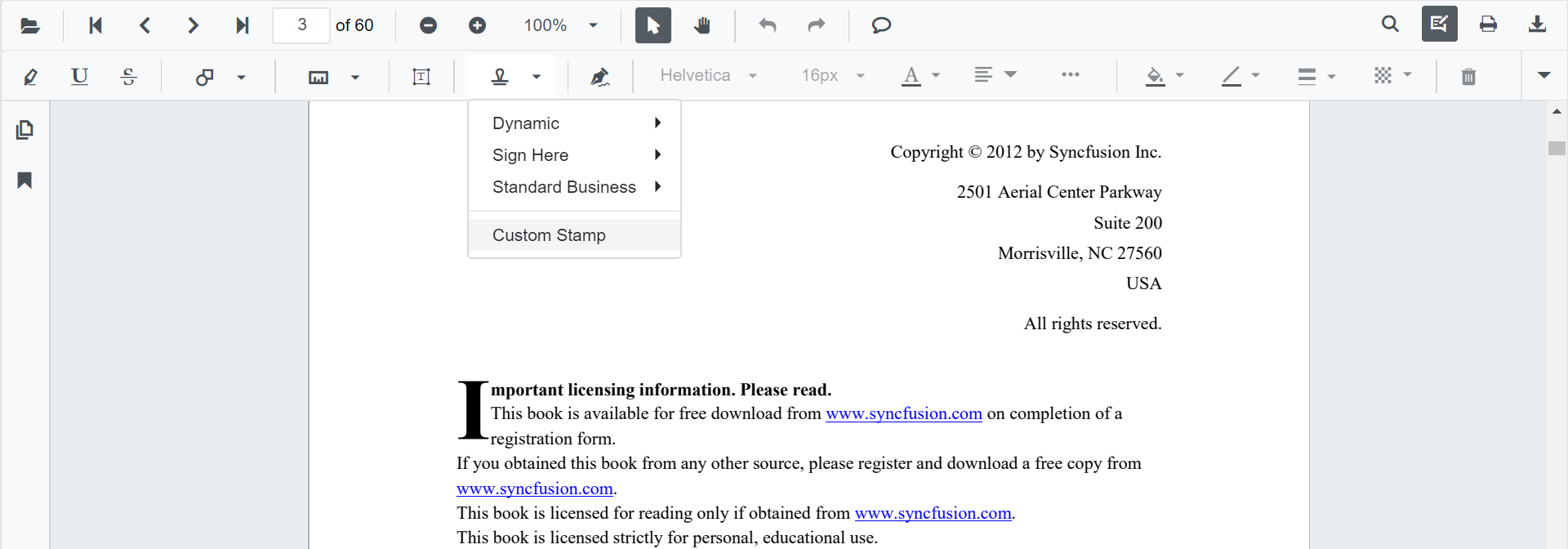Collapse the stamp dropdown arrow
This screenshot has height=549, width=1568.
coord(537,78)
